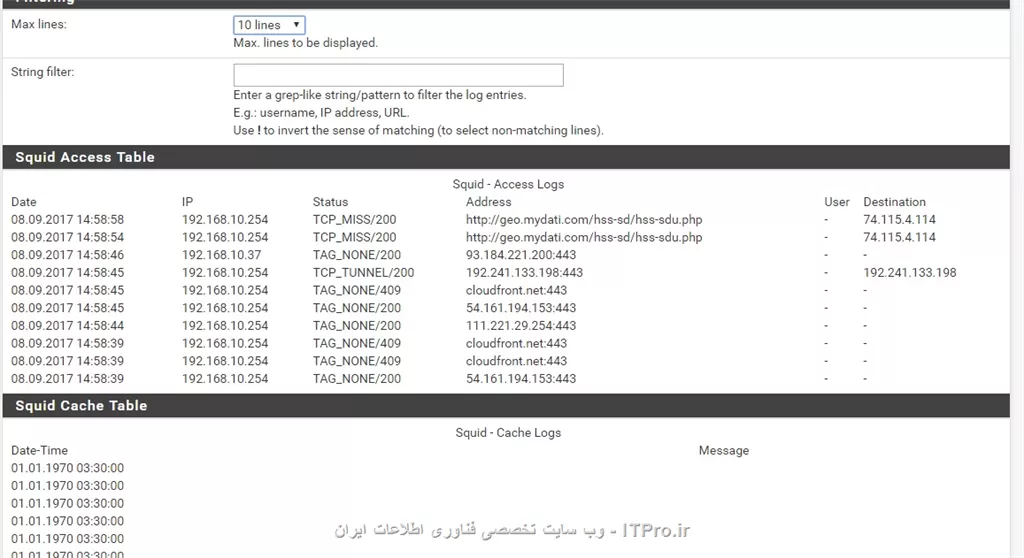Click geo.mydati.com URL in 14:58:58 row
The width and height of the screenshot is (1024, 558).
(584, 220)
